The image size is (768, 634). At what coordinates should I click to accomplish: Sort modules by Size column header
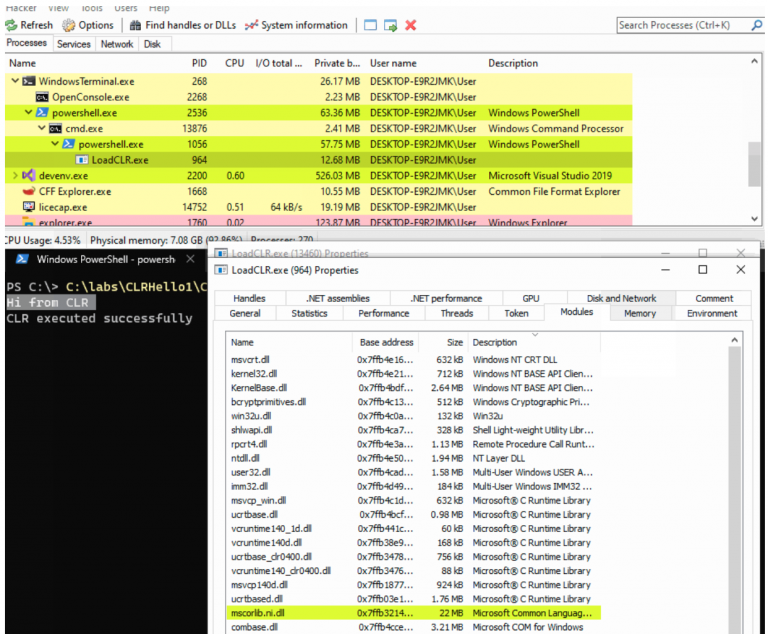point(455,342)
